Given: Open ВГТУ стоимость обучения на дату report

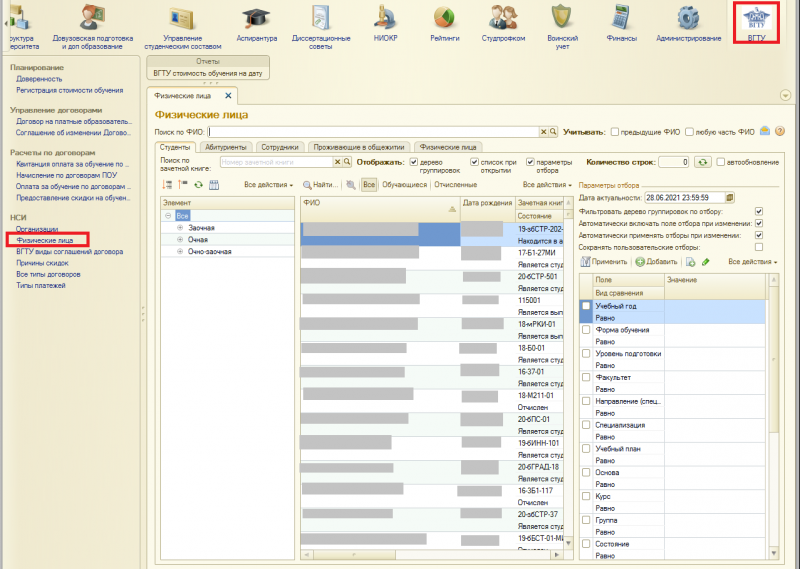Looking at the screenshot, I should point(208,73).
